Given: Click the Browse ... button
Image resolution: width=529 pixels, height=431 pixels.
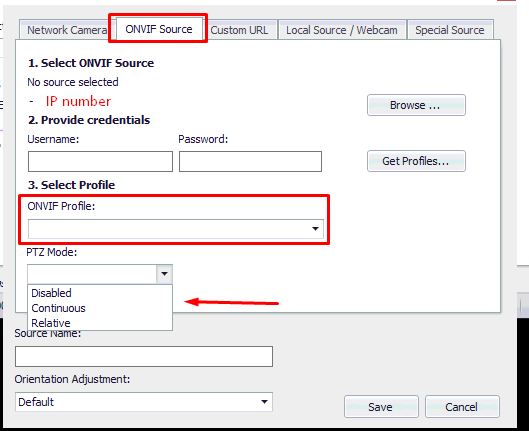Looking at the screenshot, I should click(x=416, y=105).
